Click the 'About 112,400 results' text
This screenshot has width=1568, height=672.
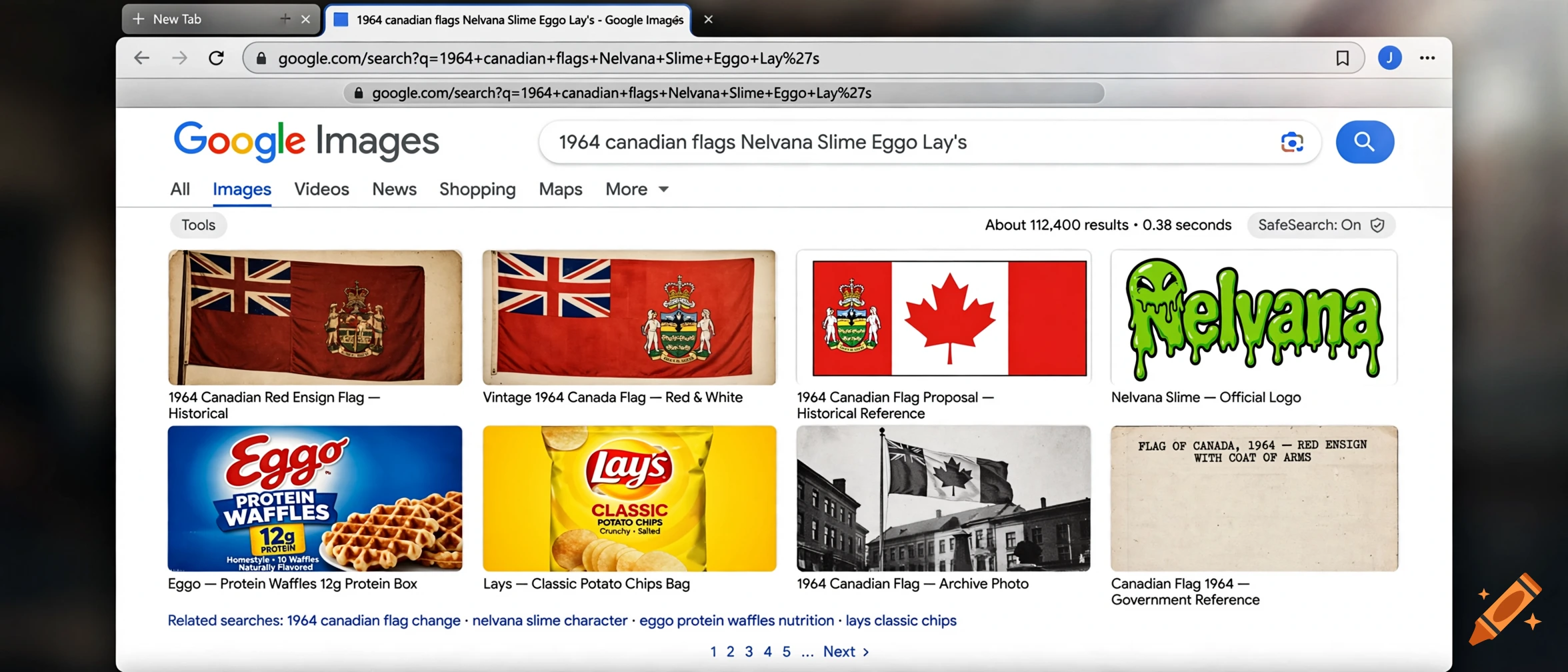pos(1056,225)
